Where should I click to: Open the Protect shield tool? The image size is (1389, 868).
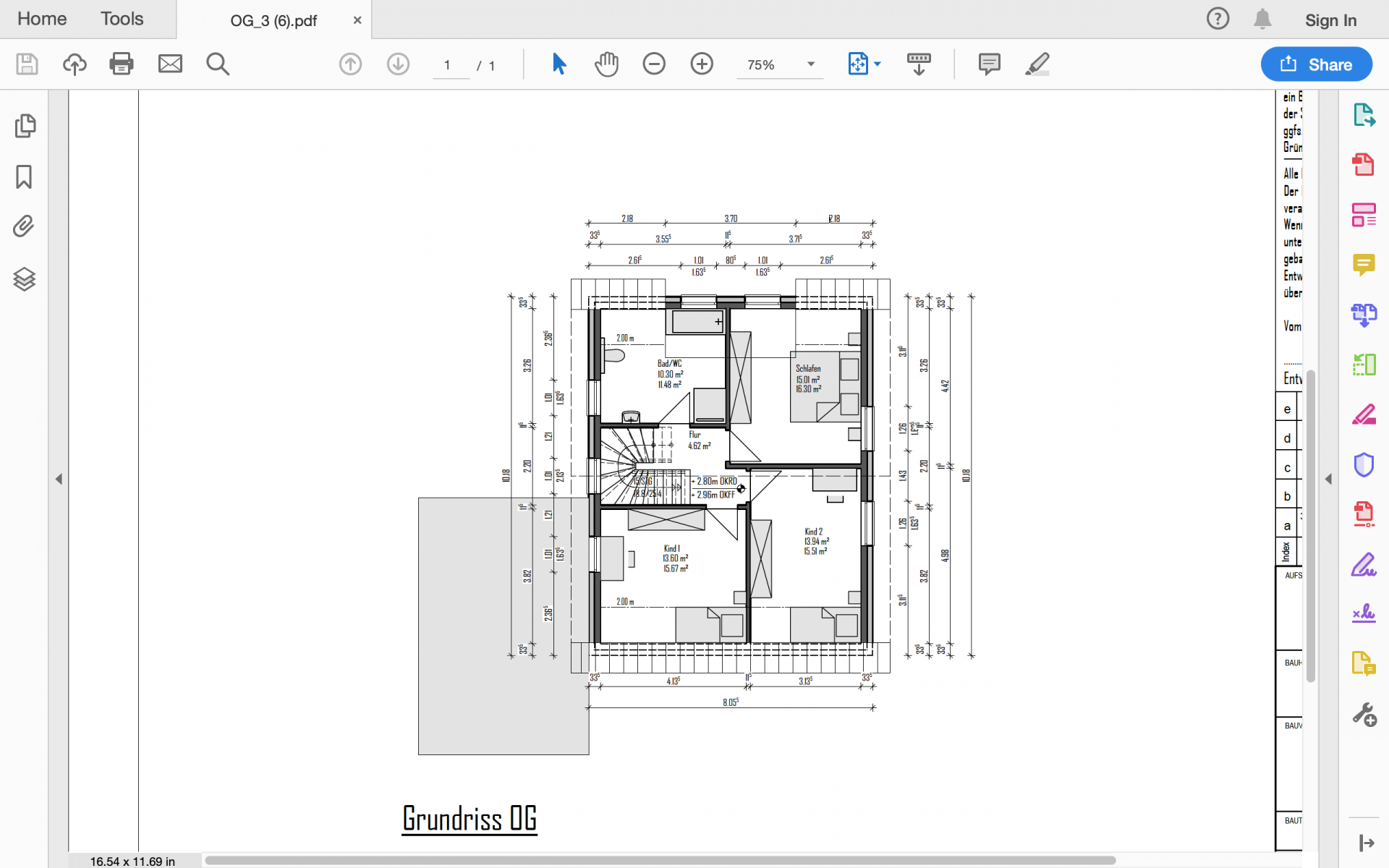point(1364,464)
